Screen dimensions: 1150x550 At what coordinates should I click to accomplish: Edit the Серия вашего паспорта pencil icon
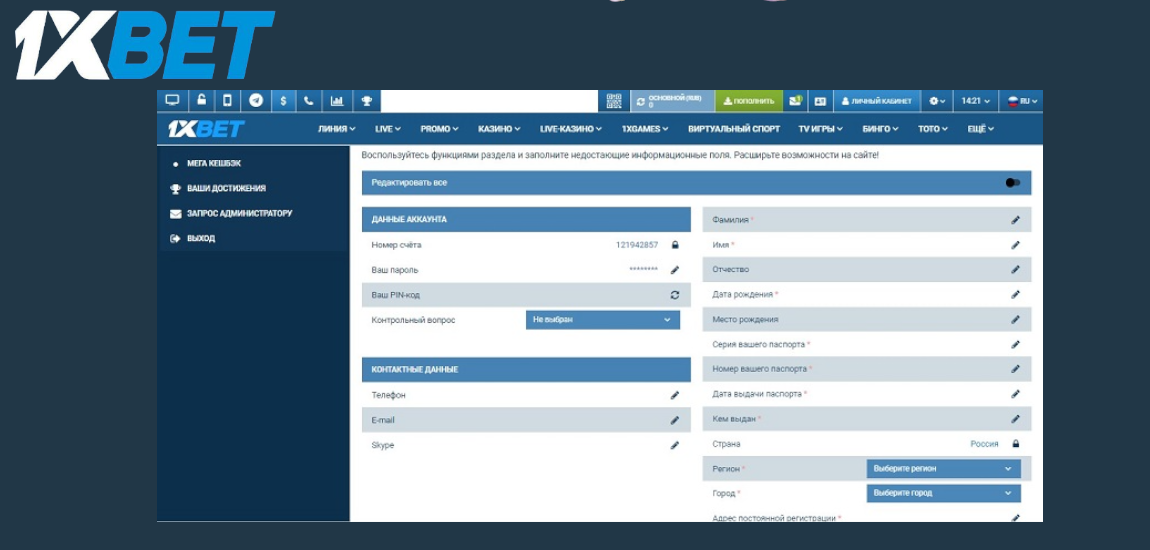click(x=1016, y=345)
